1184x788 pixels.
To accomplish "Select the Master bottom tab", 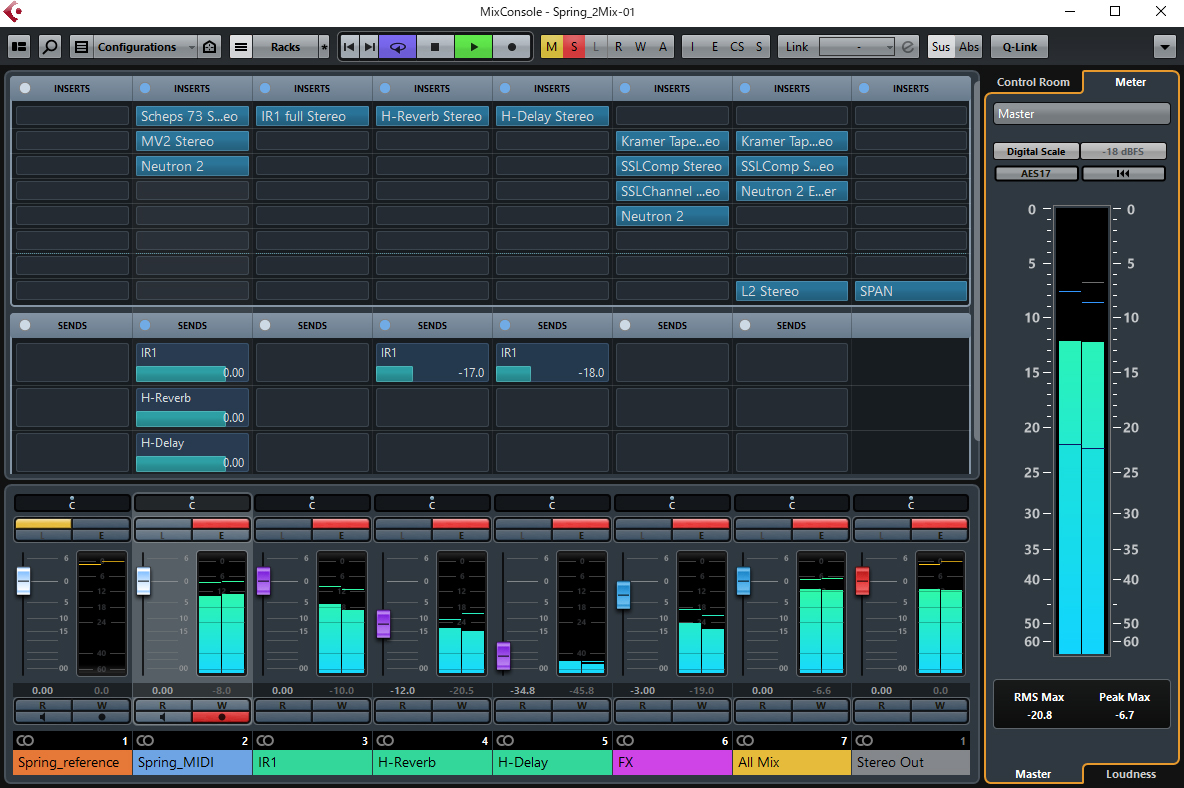I will coord(1033,774).
